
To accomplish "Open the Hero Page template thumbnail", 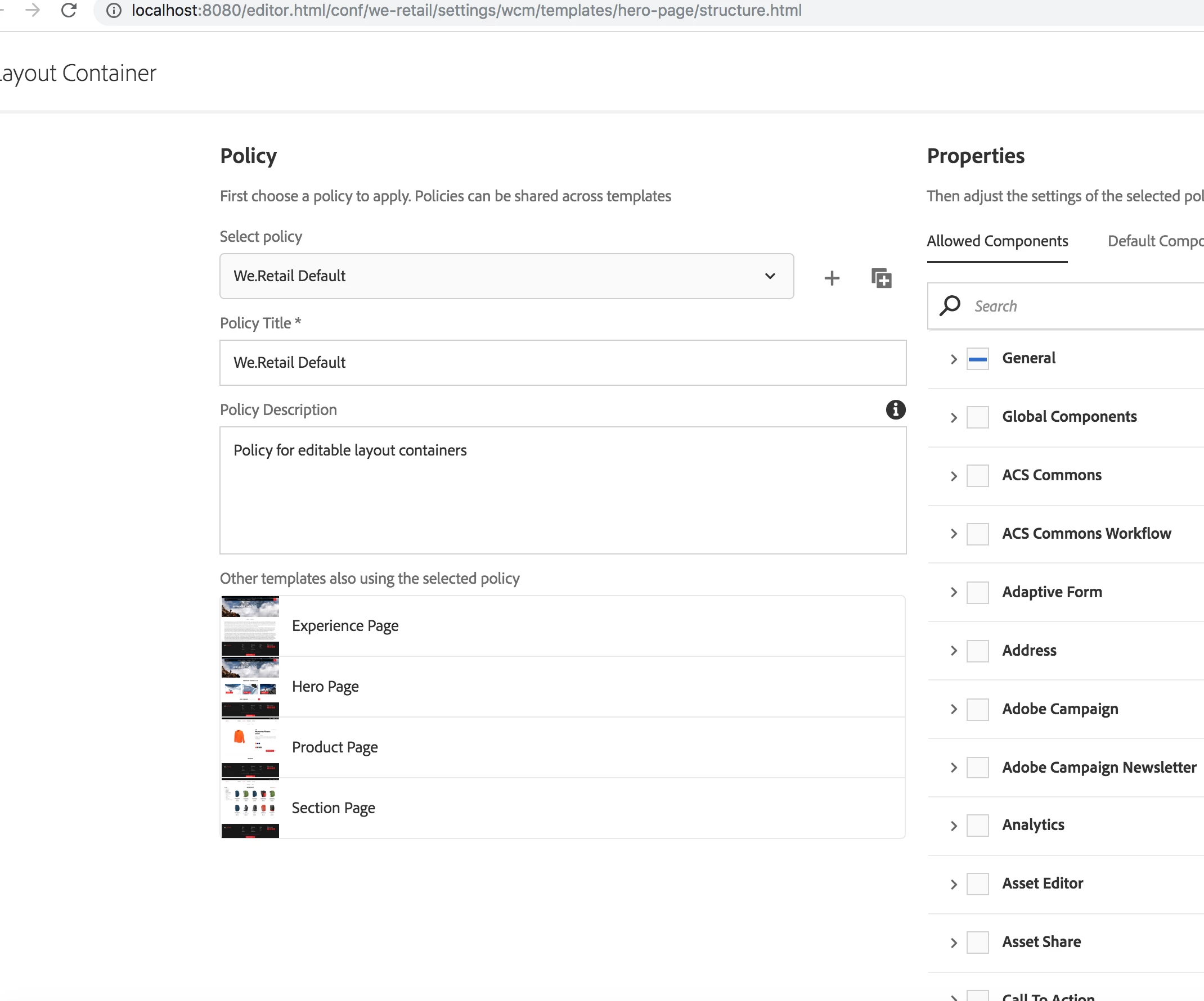I will (250, 687).
